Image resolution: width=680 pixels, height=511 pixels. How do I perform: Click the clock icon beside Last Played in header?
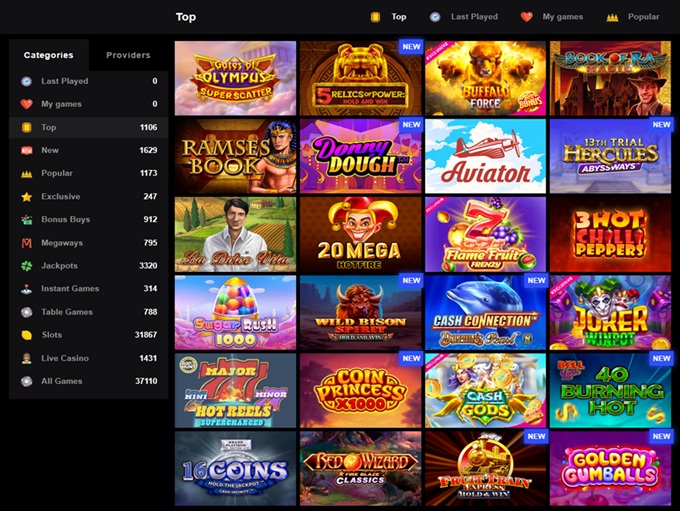[x=435, y=17]
